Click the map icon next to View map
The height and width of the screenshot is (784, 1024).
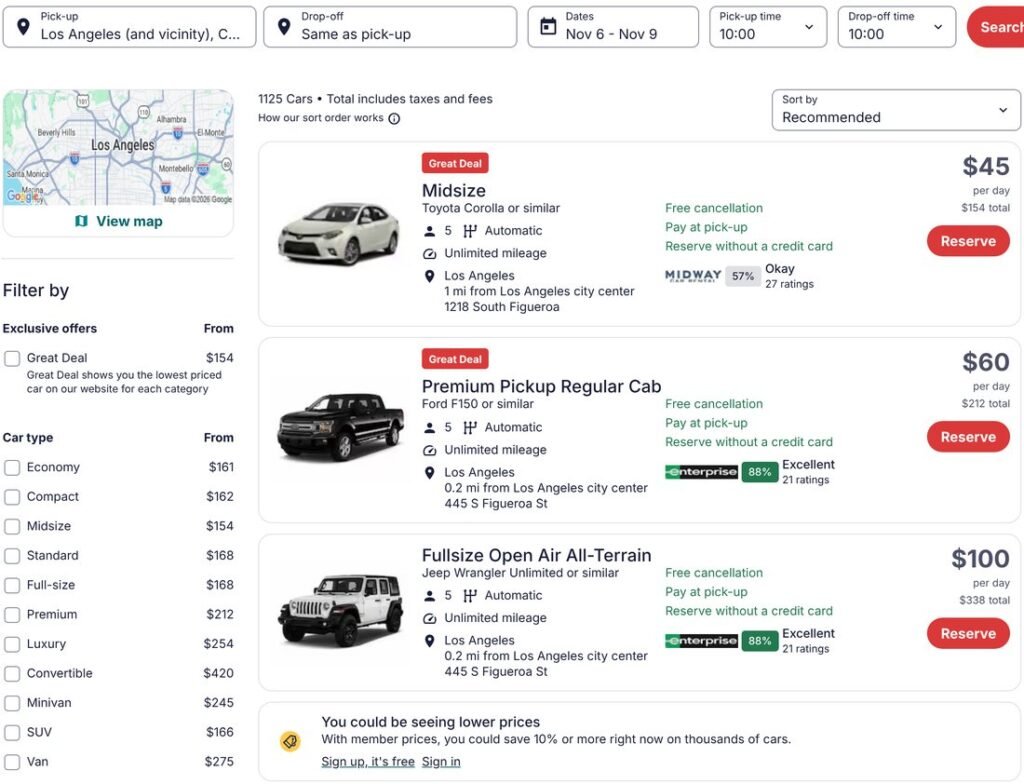[x=81, y=221]
